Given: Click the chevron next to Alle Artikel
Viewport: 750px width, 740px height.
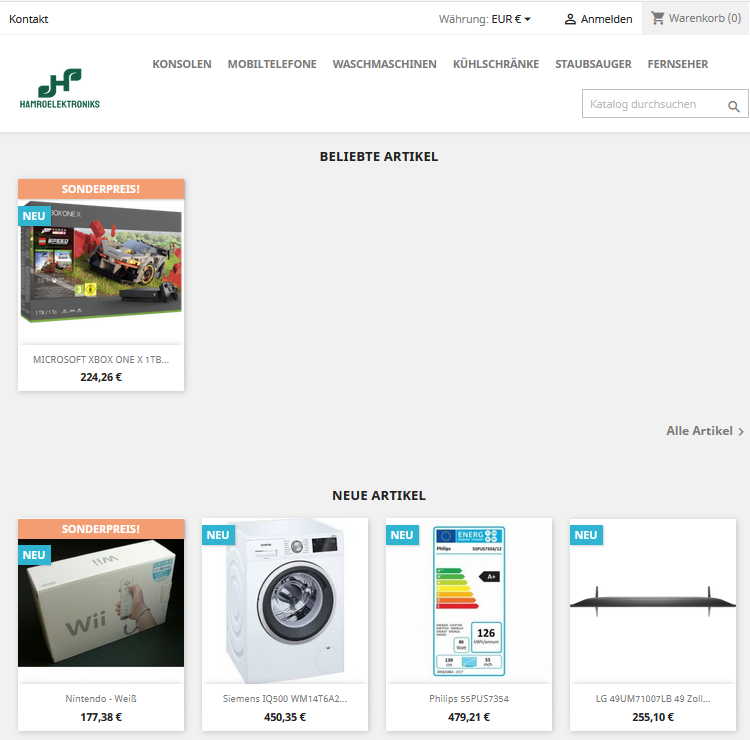Looking at the screenshot, I should [741, 431].
